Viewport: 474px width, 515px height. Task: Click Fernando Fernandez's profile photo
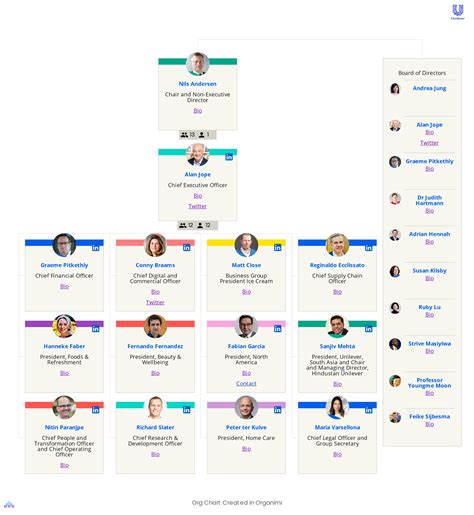point(155,326)
